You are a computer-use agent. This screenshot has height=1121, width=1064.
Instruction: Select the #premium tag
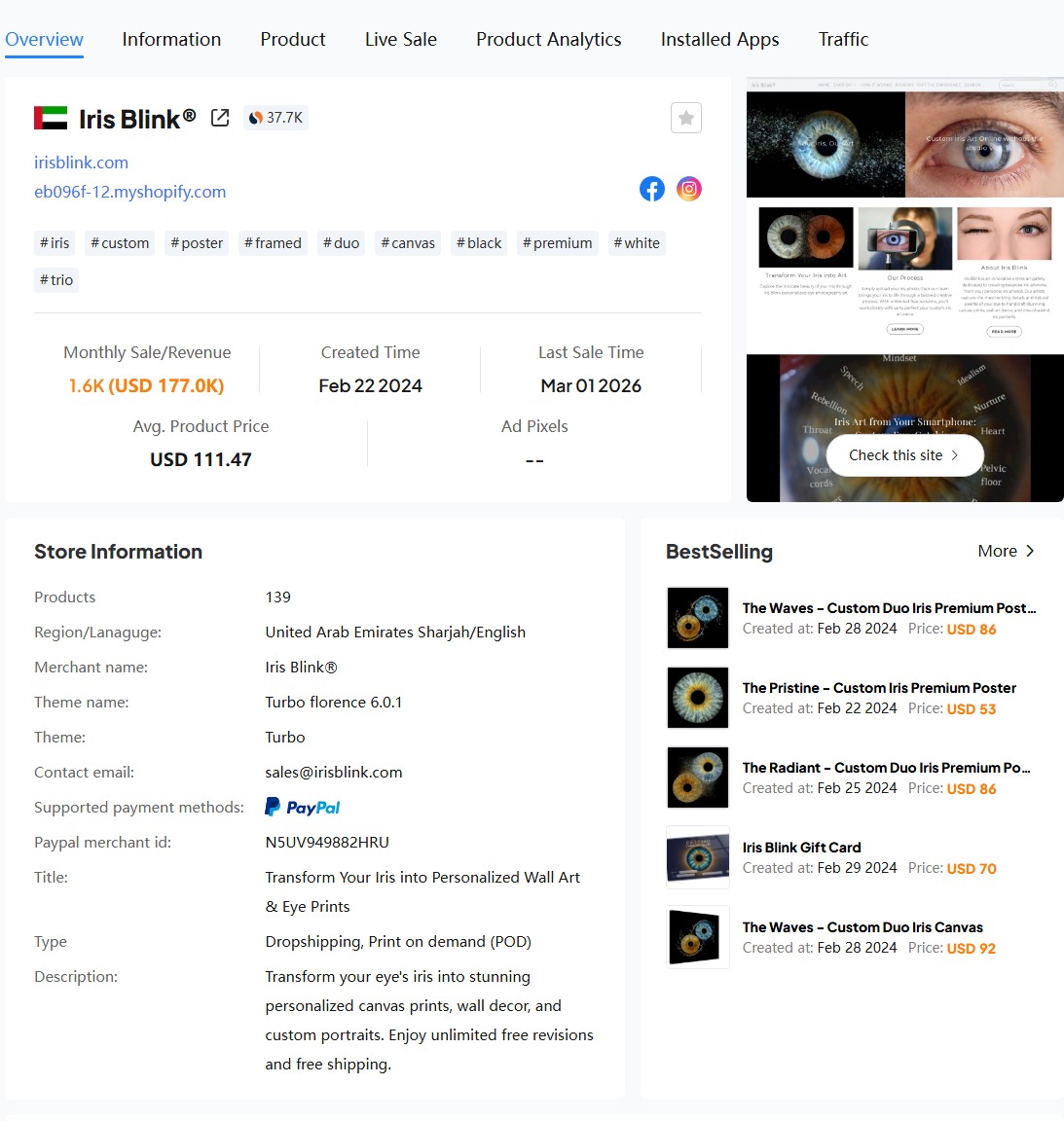pos(557,243)
